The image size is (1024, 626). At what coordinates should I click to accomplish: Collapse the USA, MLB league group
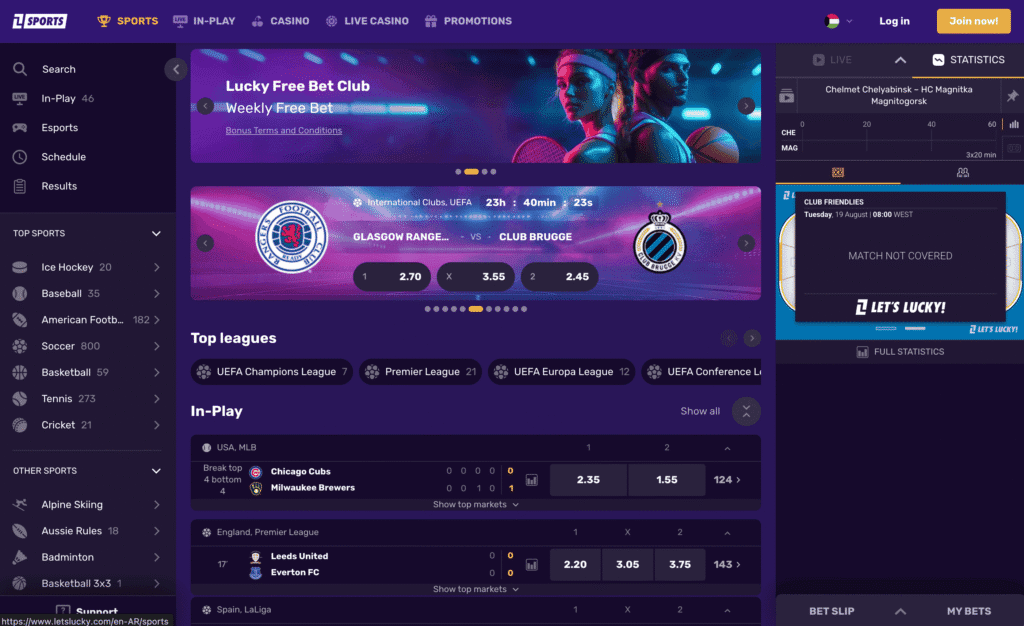(x=727, y=448)
